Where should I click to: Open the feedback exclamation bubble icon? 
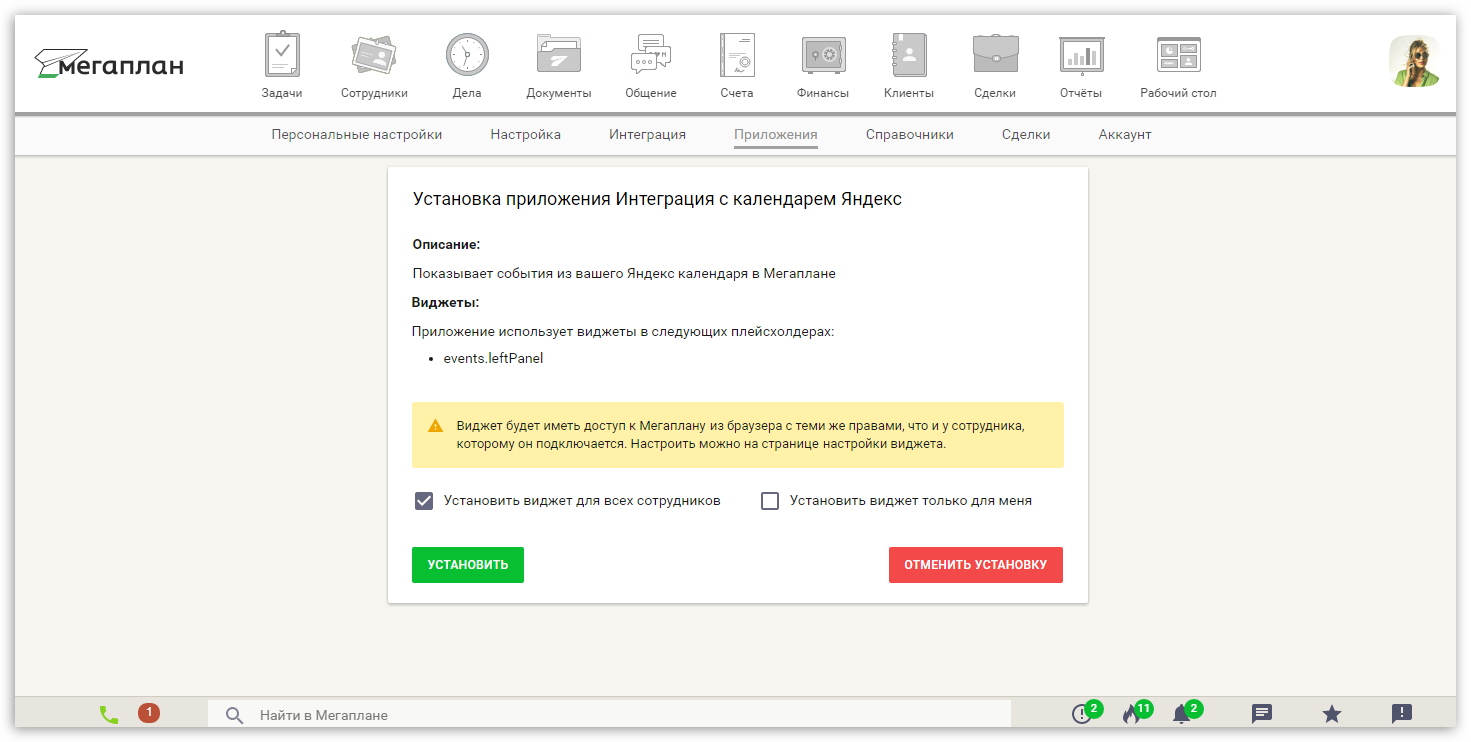pos(1402,714)
